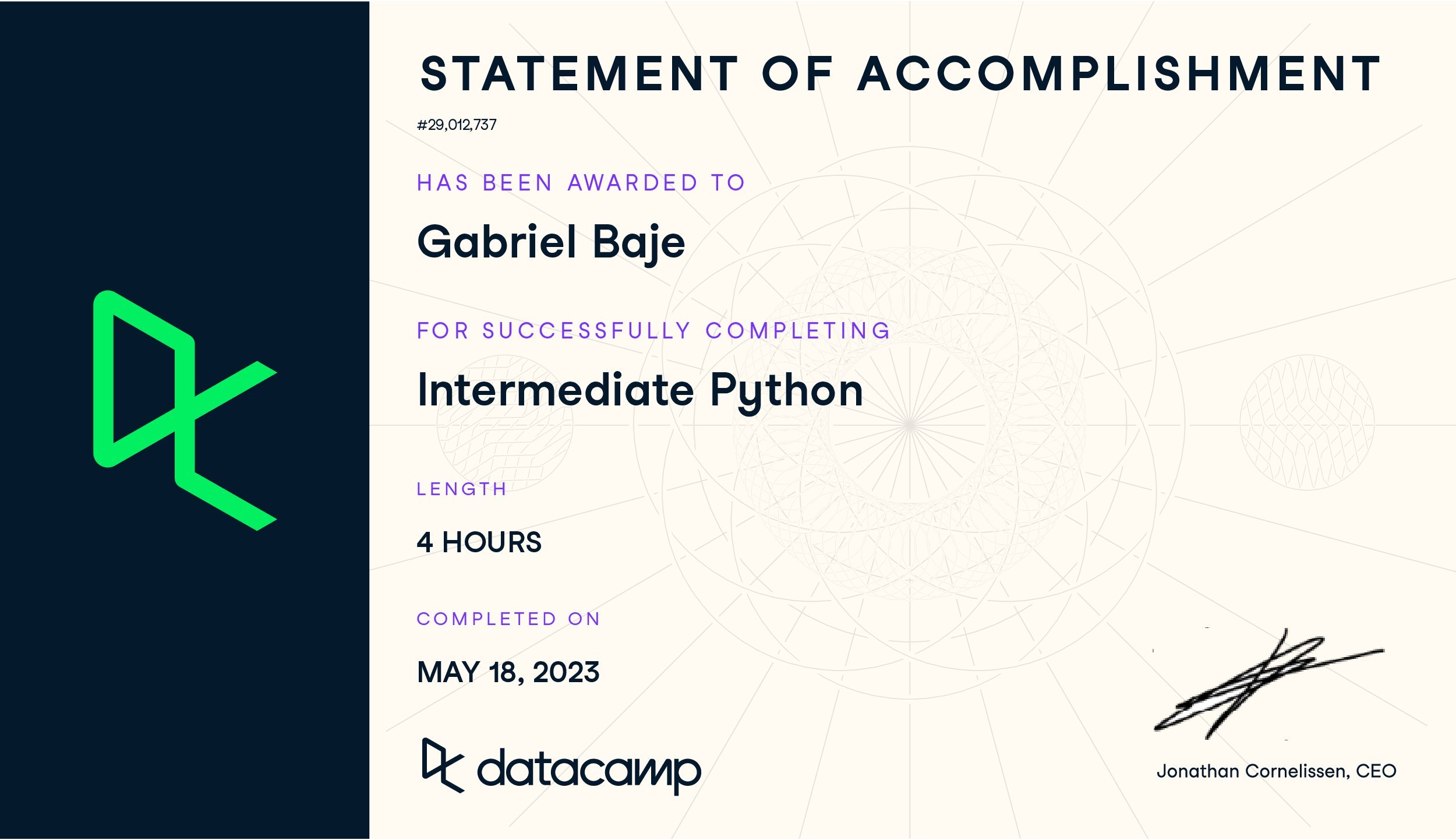Click the word ACCOMPLISHMENT in the header
1456x840 pixels.
pos(1119,74)
